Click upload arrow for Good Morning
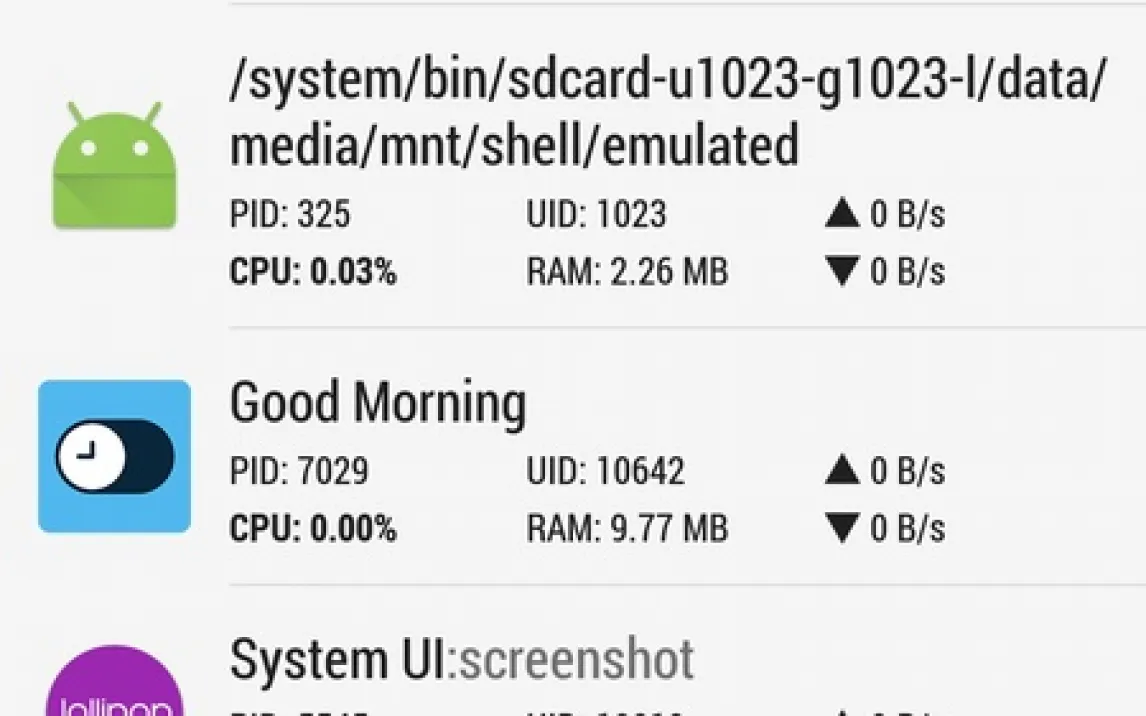 pyautogui.click(x=843, y=471)
